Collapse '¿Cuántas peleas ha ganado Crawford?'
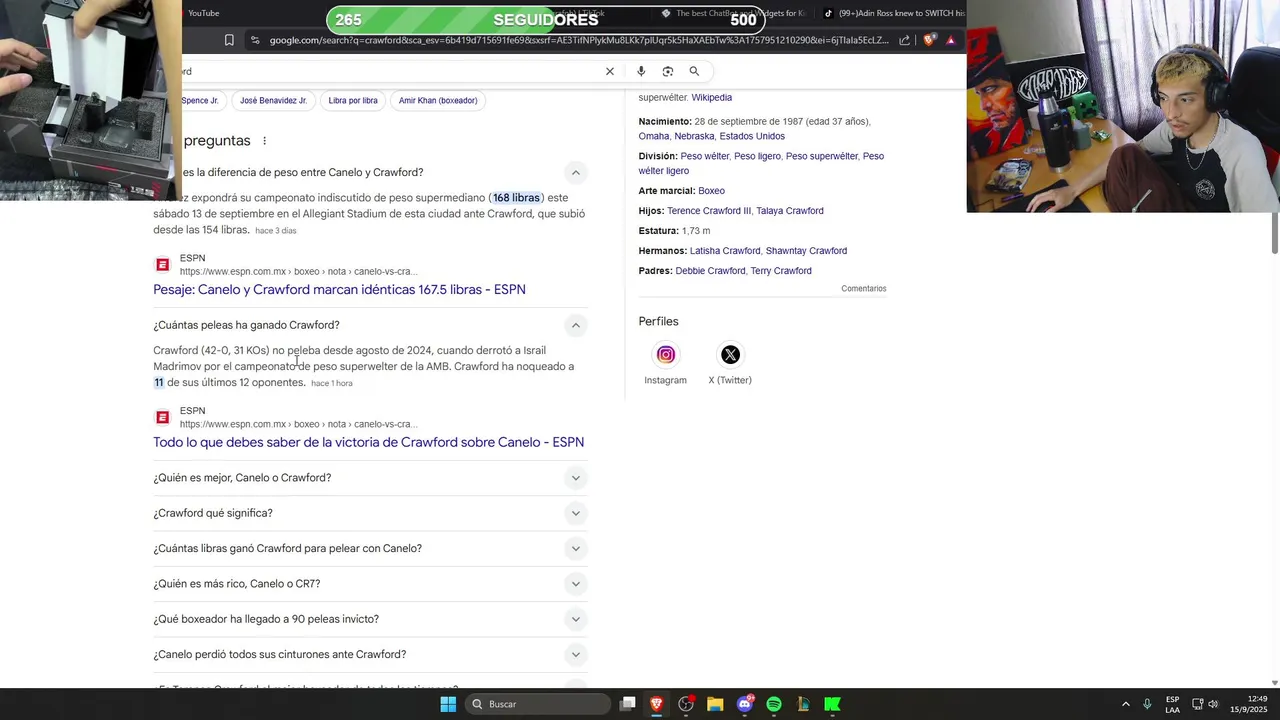The width and height of the screenshot is (1280, 720). [575, 325]
